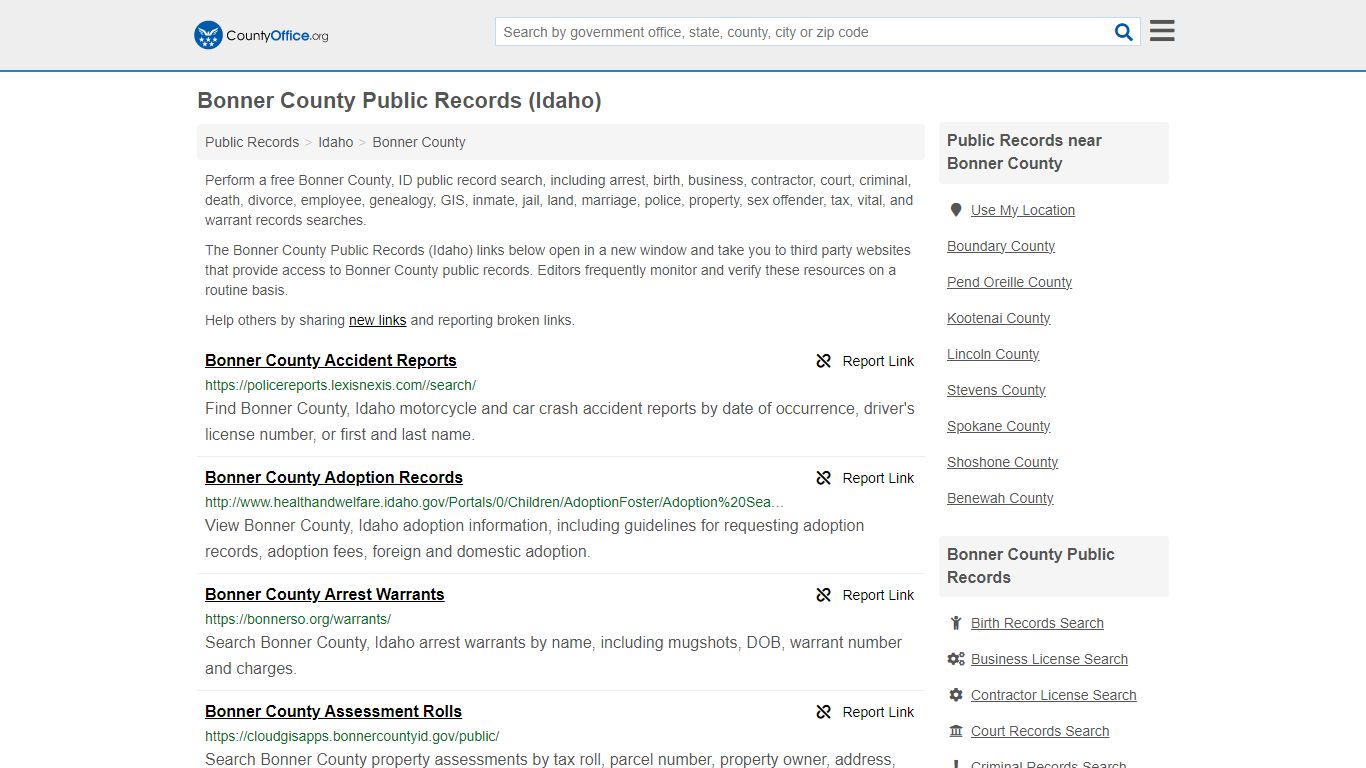Select Stevens County

996,390
